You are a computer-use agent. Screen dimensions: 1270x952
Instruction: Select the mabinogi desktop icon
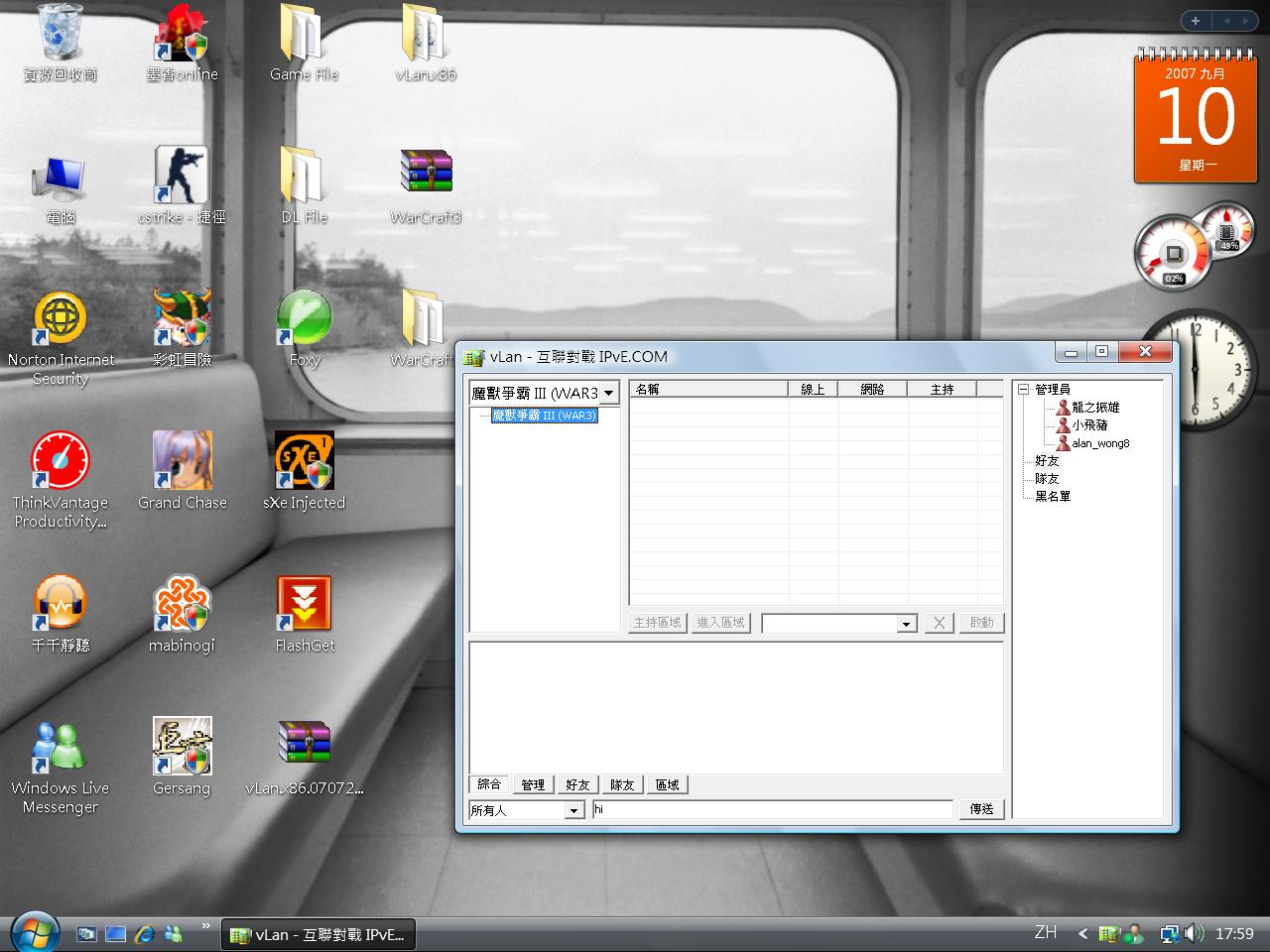coord(183,604)
